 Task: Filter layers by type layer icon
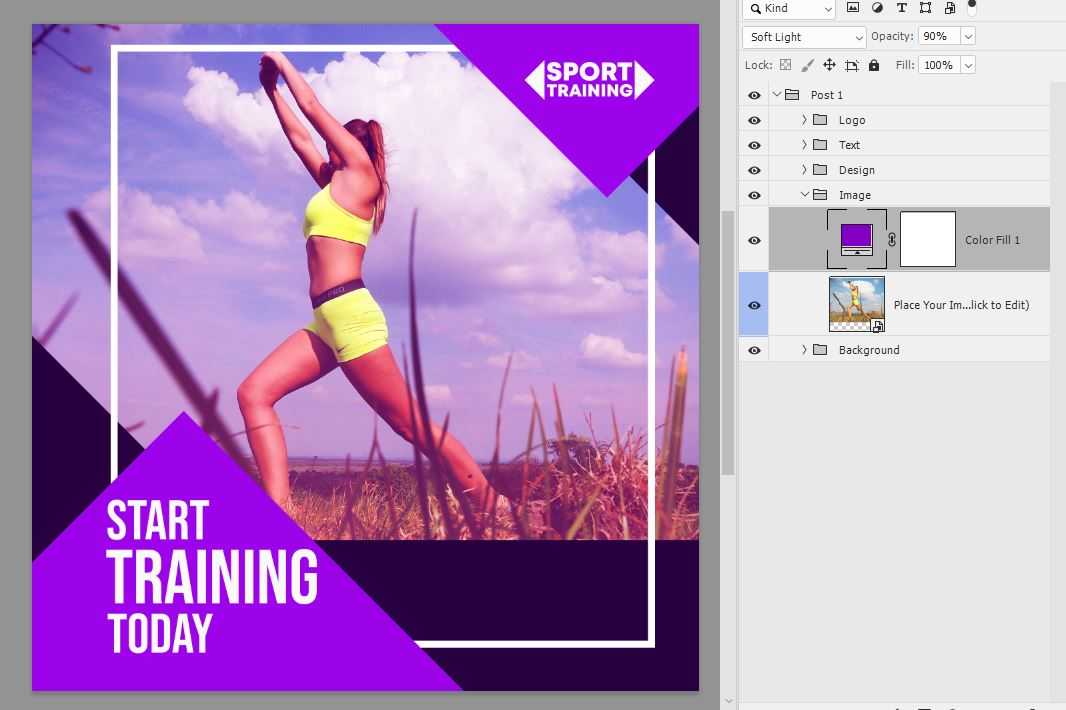pyautogui.click(x=901, y=8)
